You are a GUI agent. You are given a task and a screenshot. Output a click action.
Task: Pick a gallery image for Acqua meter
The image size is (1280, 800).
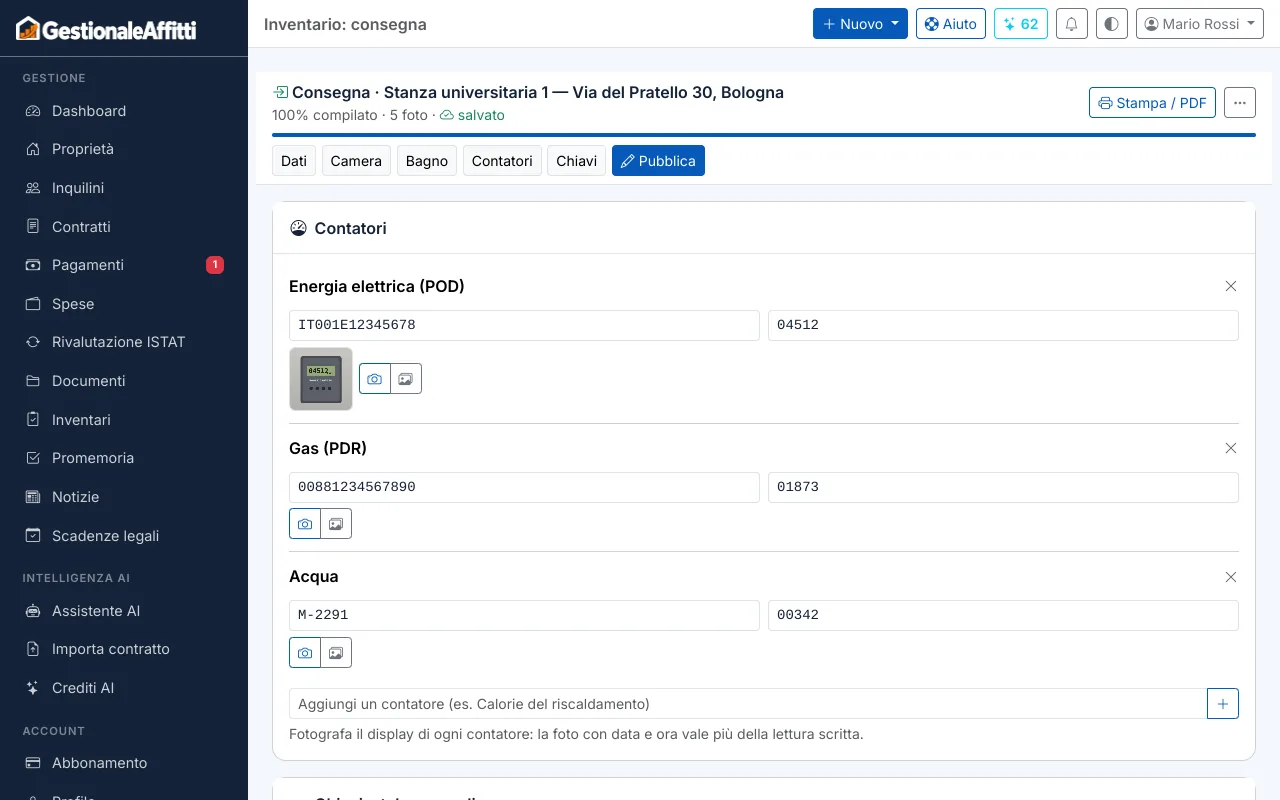click(336, 653)
